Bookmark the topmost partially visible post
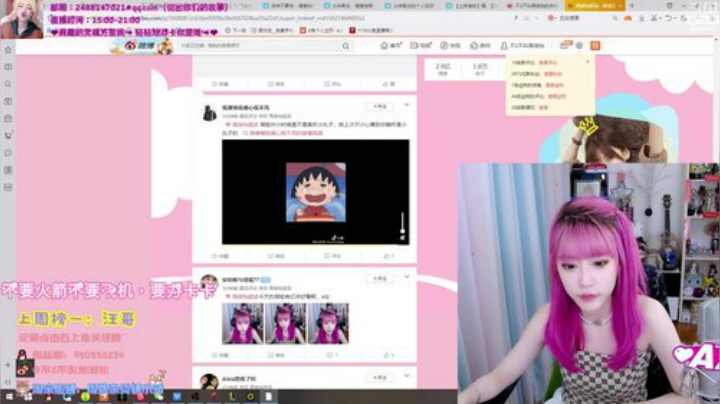The height and width of the screenshot is (404, 720). point(220,84)
